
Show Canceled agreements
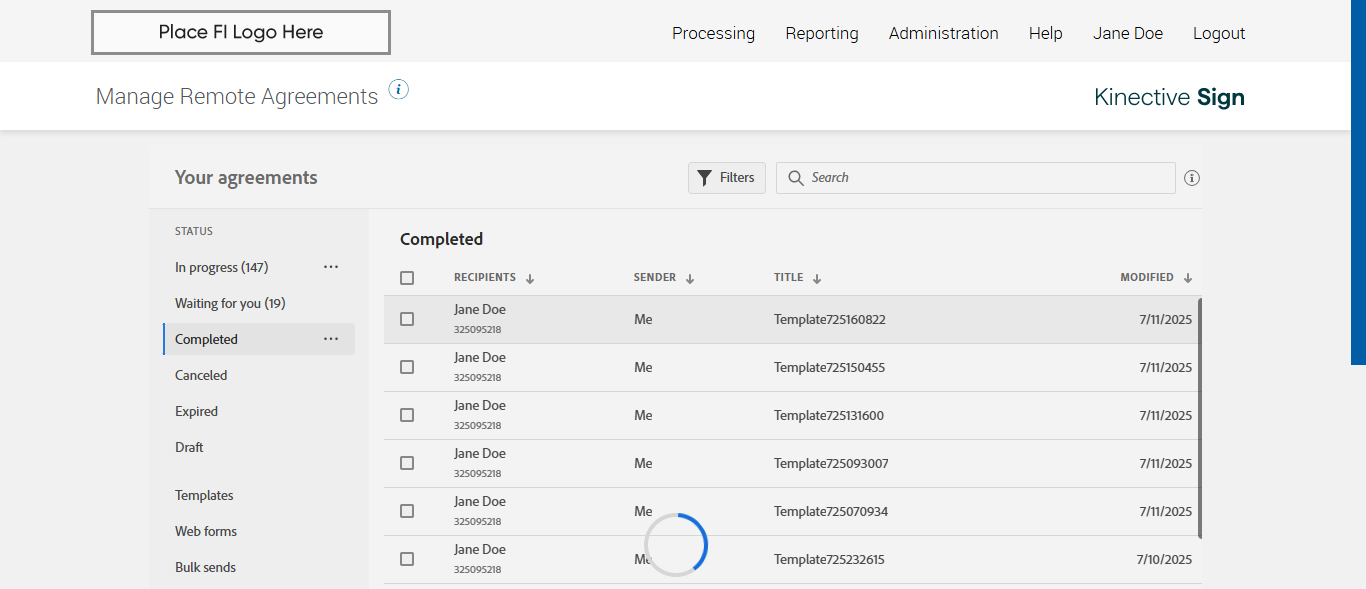point(201,375)
